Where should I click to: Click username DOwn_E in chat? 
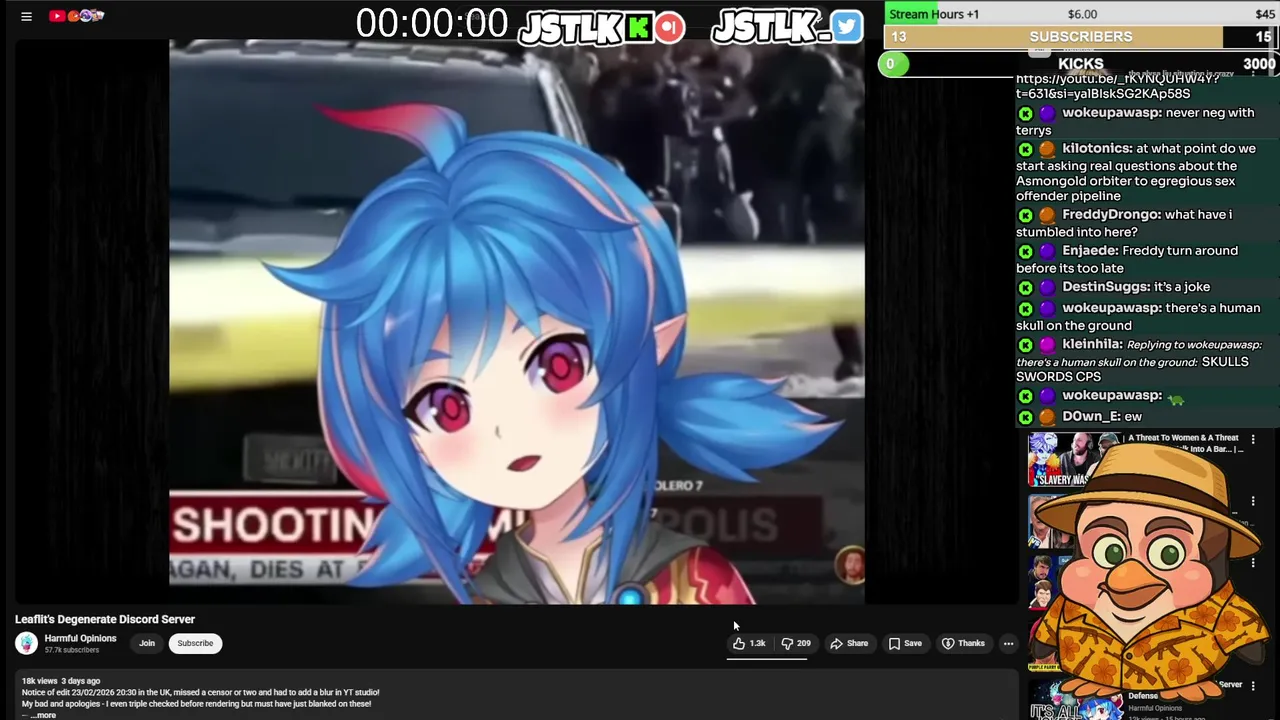point(1091,416)
